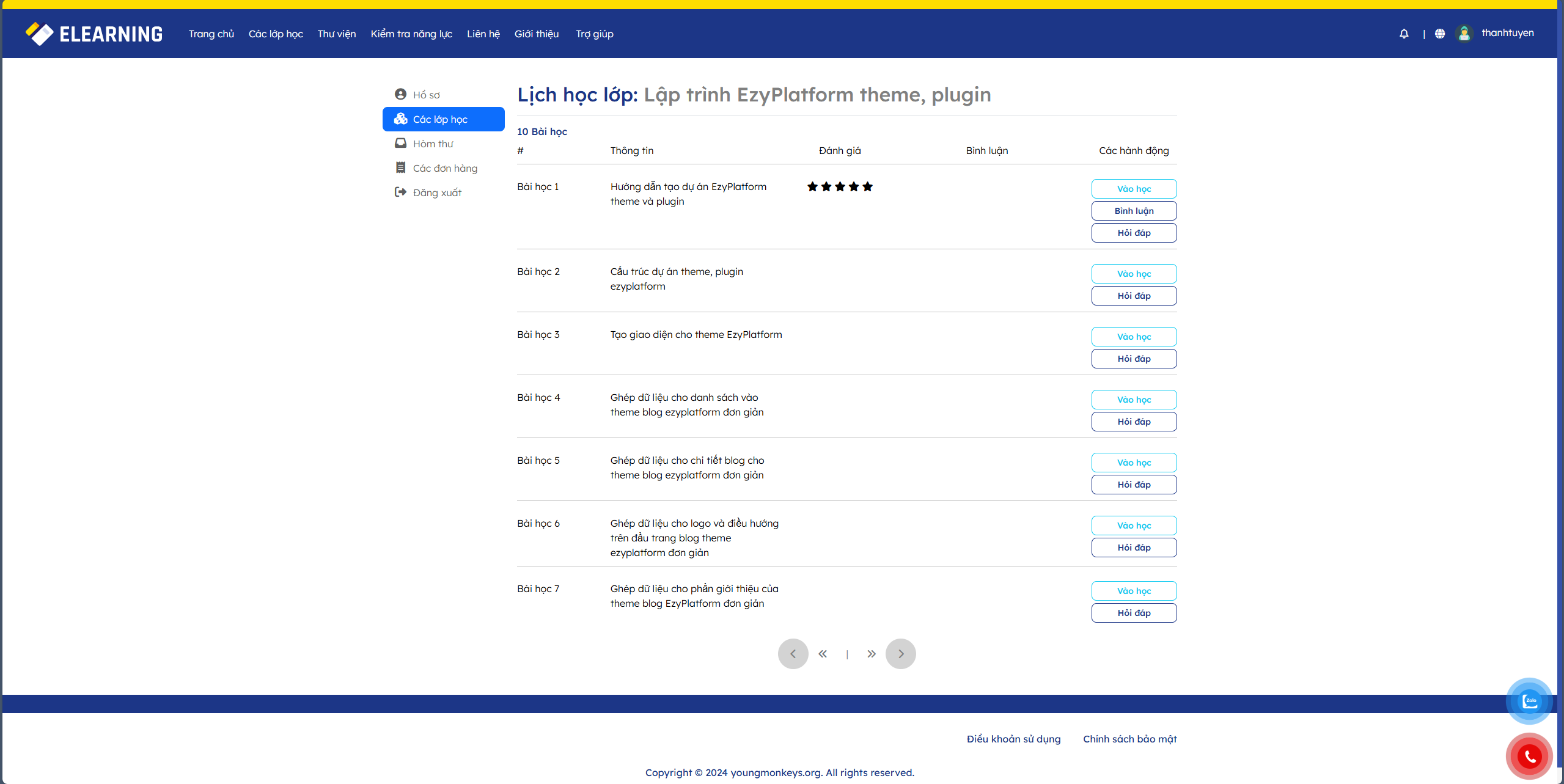This screenshot has width=1564, height=784.
Task: Click the red phone call button
Action: coord(1529,757)
